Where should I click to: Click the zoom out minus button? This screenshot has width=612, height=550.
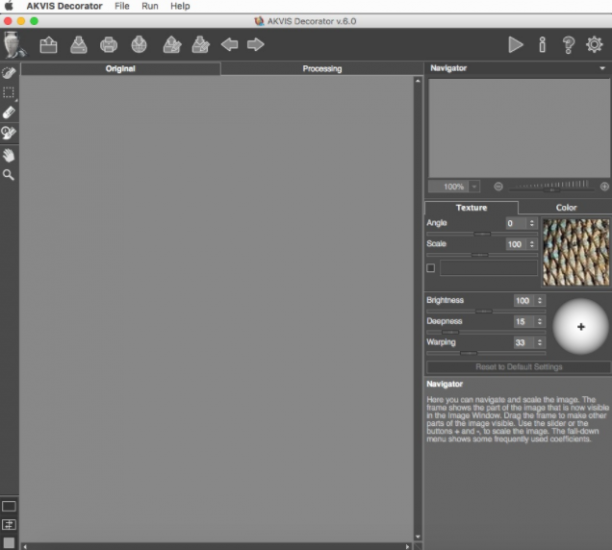pyautogui.click(x=498, y=187)
